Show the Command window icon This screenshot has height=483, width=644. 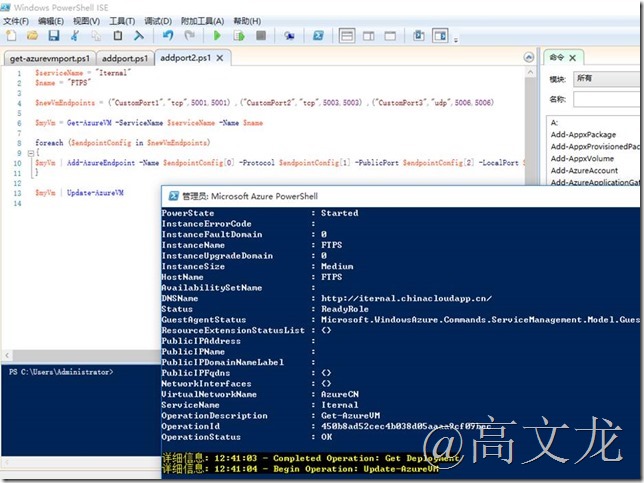click(419, 36)
